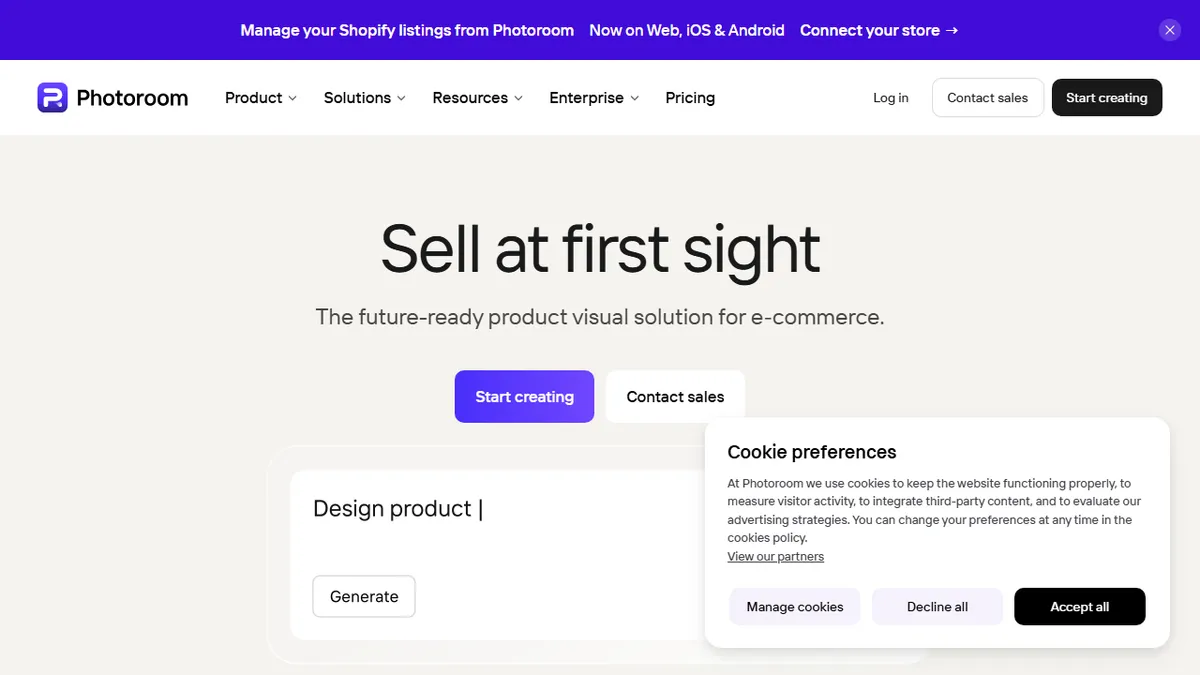Click the black Start creating header button
Image resolution: width=1200 pixels, height=675 pixels.
point(1107,98)
